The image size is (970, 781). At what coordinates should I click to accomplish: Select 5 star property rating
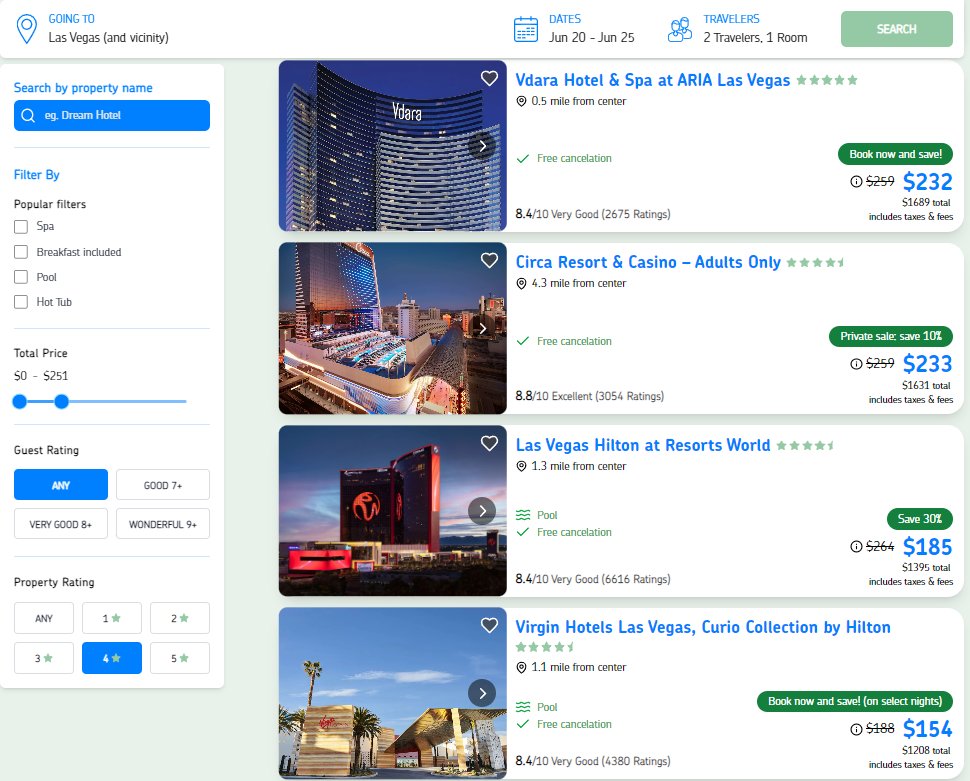[180, 658]
